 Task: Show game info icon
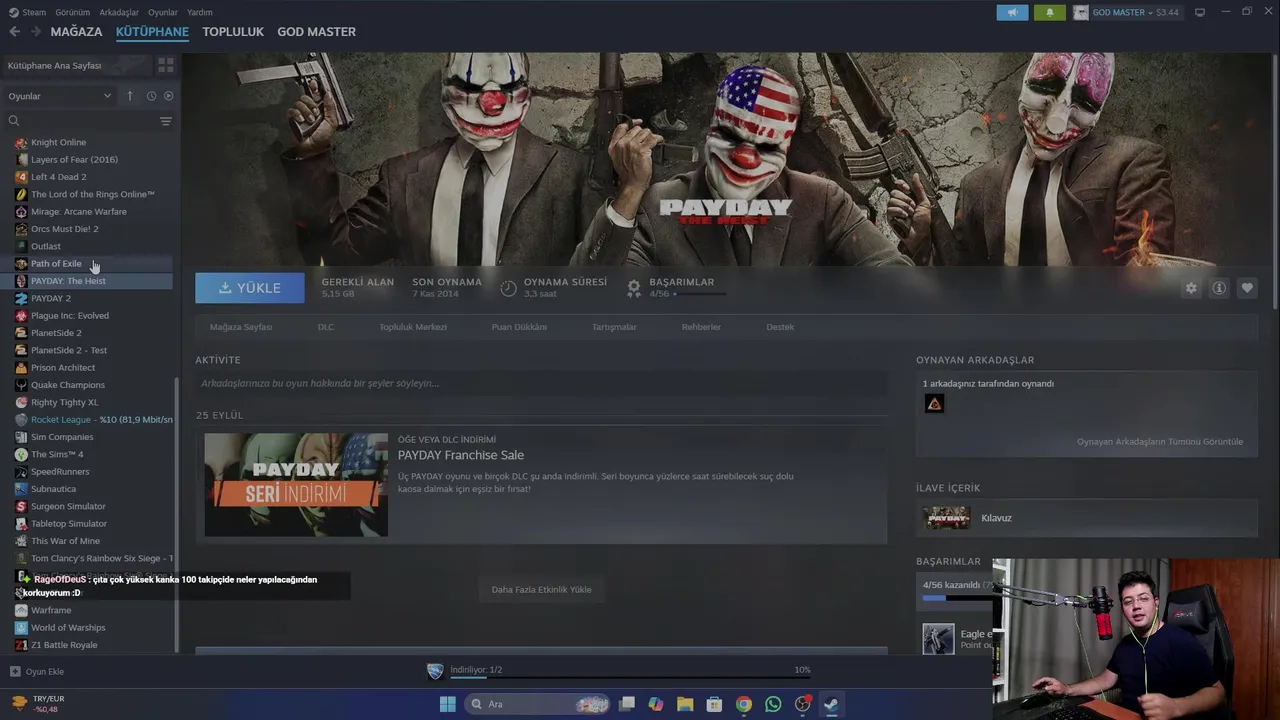(x=1219, y=288)
